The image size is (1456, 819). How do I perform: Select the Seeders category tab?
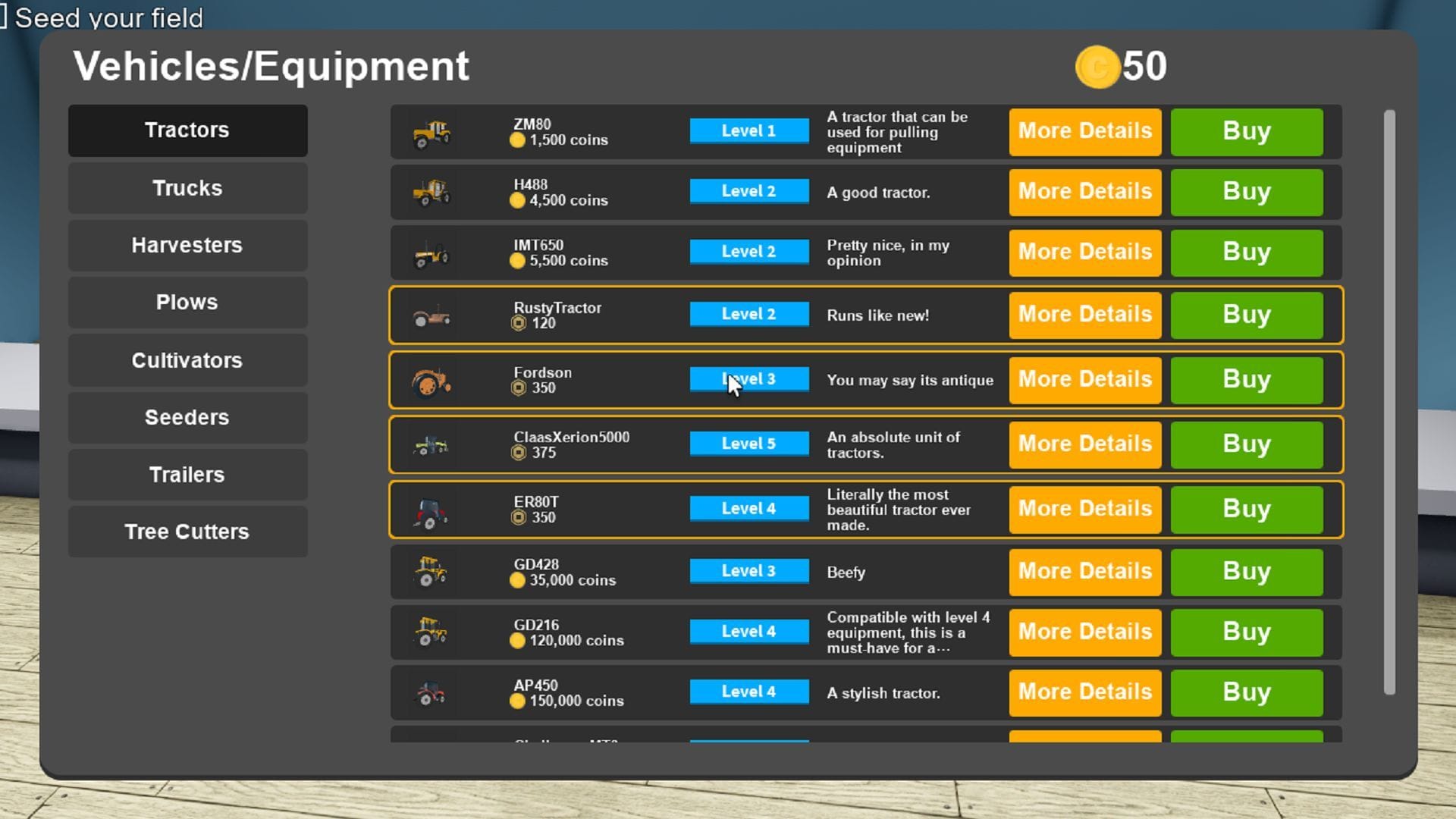point(187,418)
